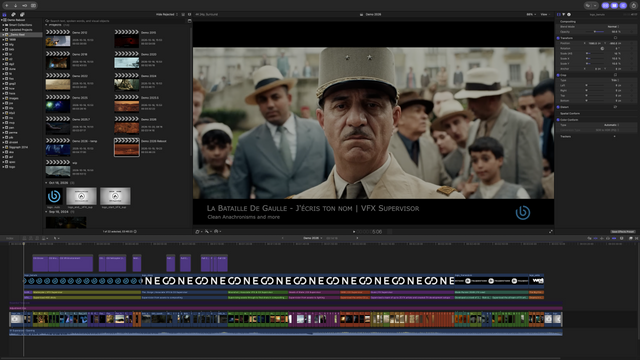Select the blue logo clip thumbnail in browser

54,196
